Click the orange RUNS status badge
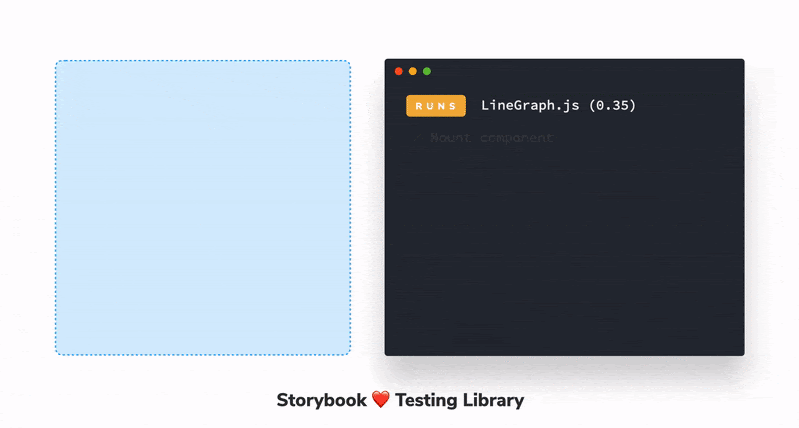Screen dimensions: 799x428 [x=436, y=106]
